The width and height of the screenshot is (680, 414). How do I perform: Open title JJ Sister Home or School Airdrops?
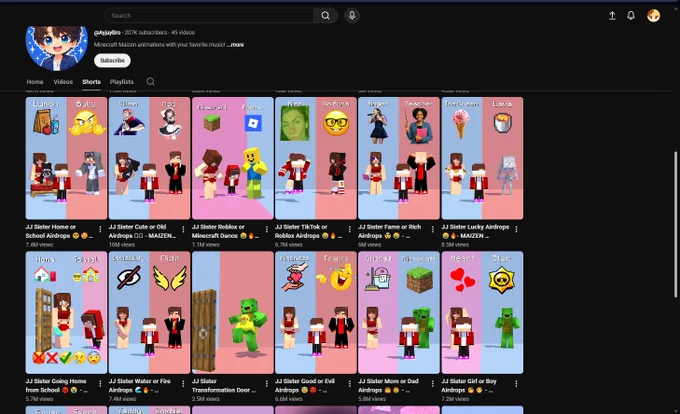click(58, 231)
